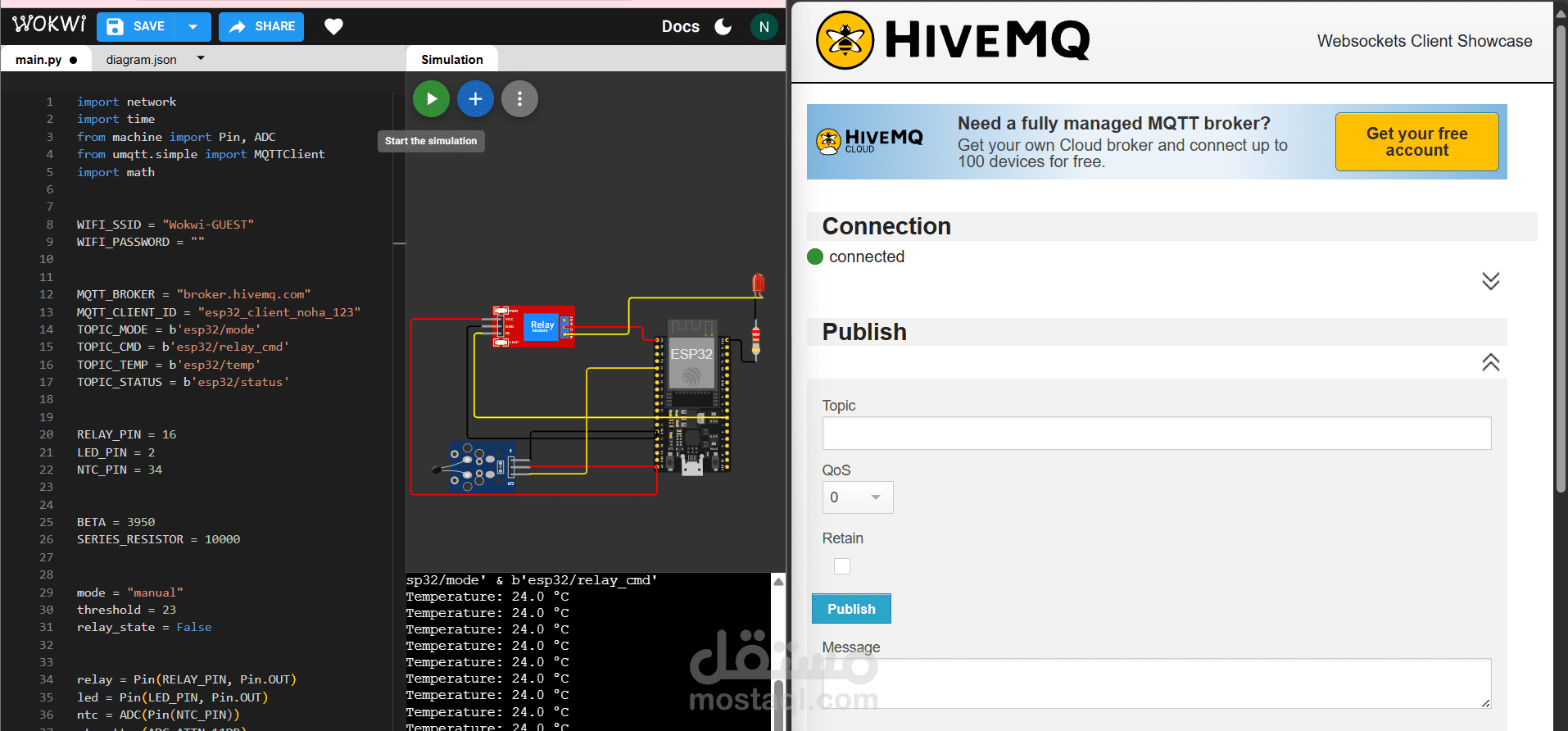This screenshot has height=731, width=1568.
Task: Click the serial console scroll up arrow
Action: pos(778,581)
